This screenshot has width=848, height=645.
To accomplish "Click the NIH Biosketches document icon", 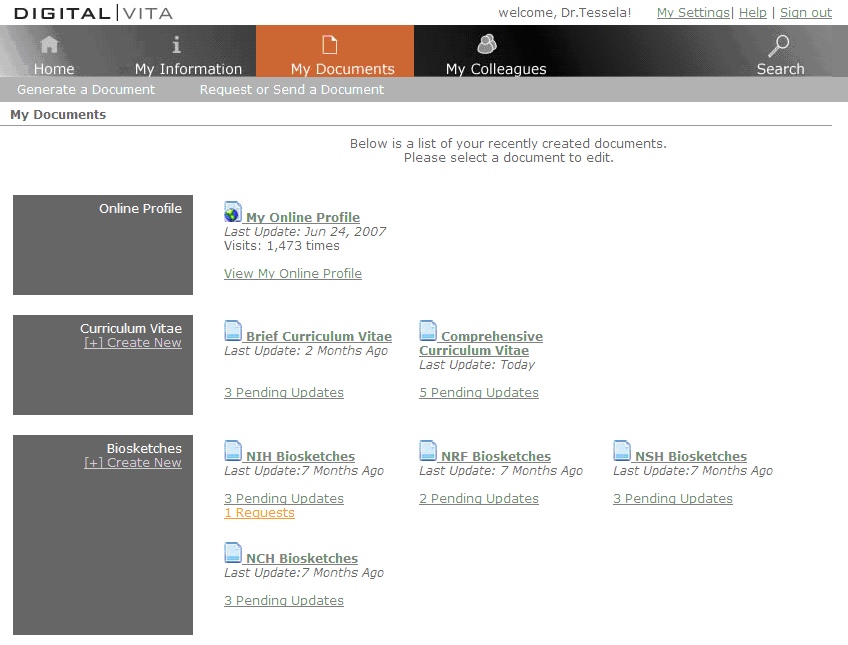I will [233, 451].
